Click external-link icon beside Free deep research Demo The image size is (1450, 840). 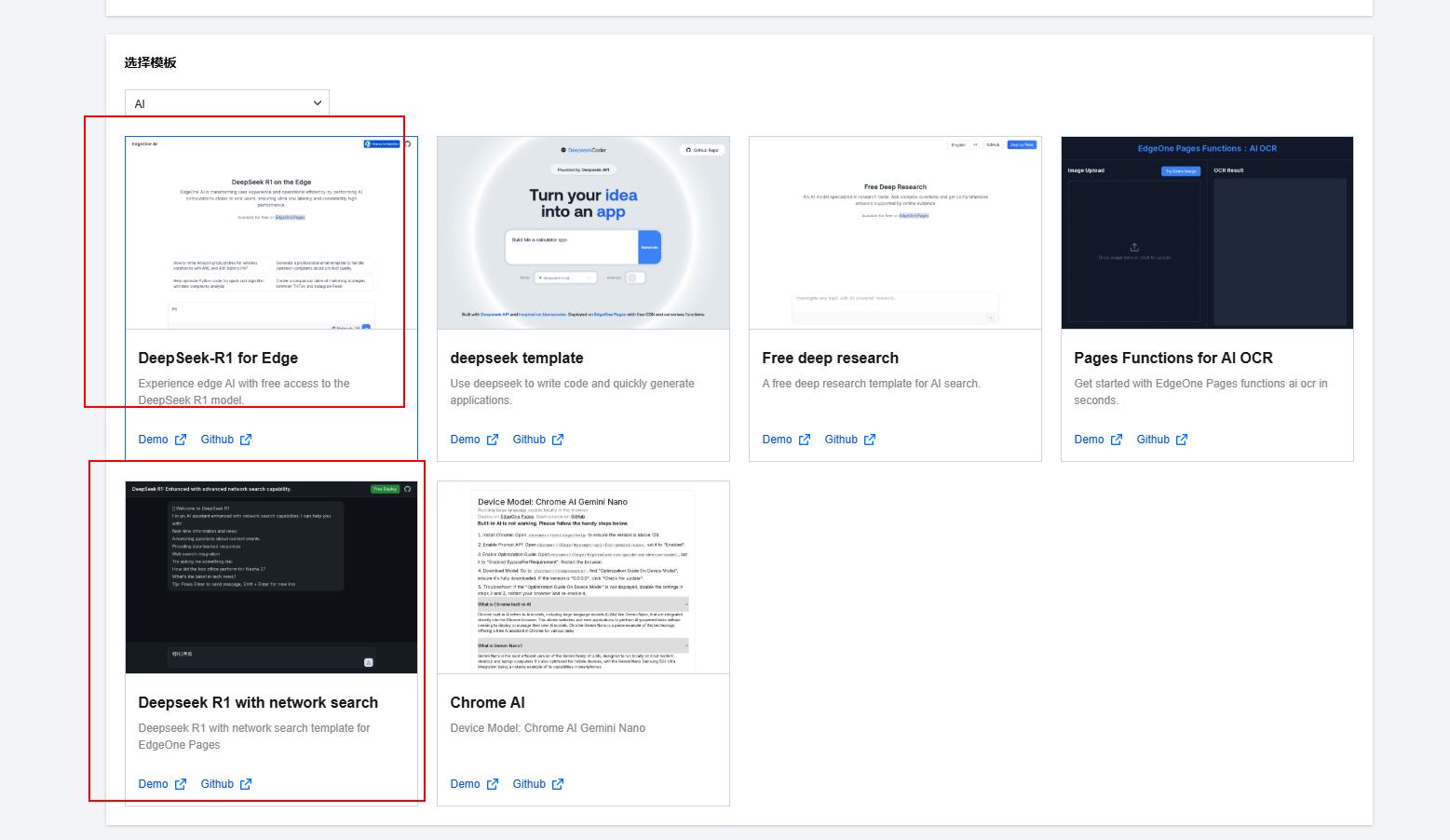[x=805, y=440]
